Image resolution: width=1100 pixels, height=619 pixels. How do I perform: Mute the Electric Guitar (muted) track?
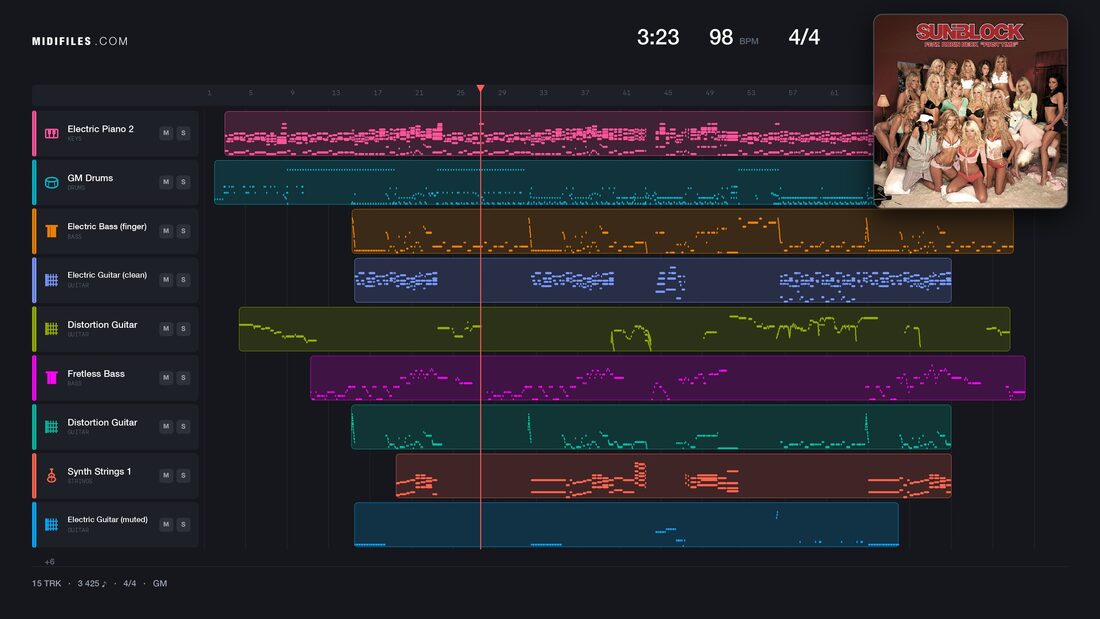(x=166, y=524)
